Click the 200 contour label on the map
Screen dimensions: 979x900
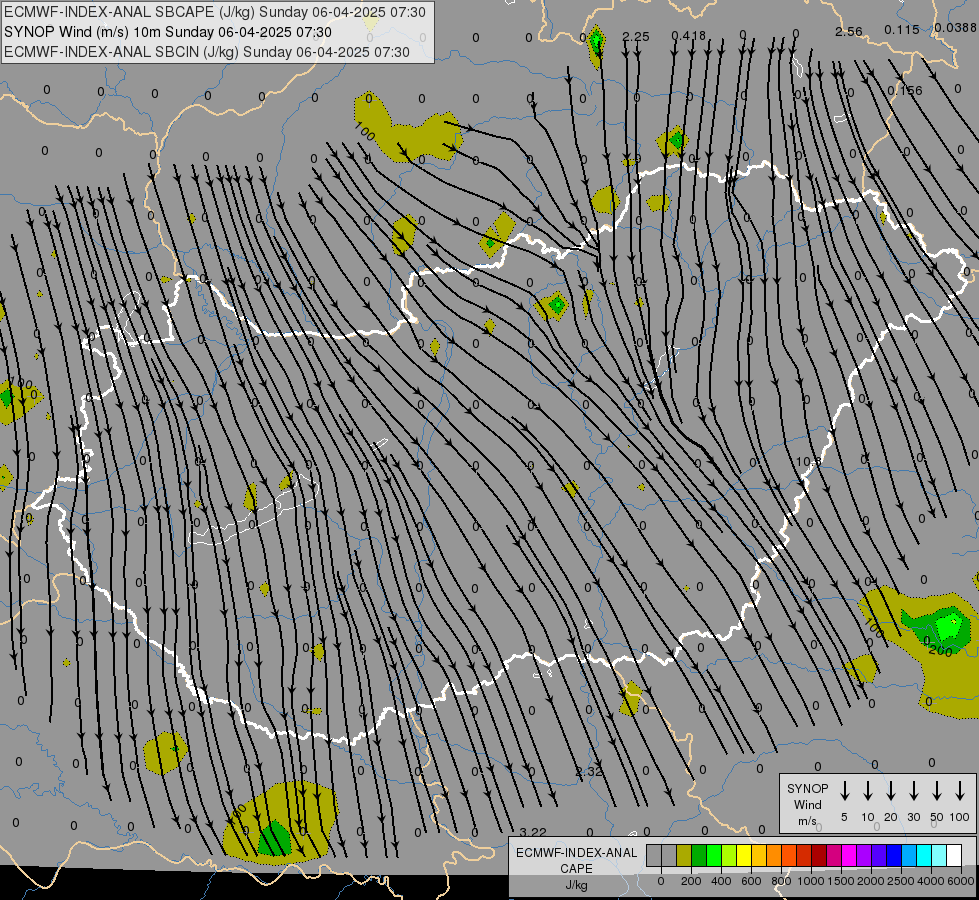tap(940, 651)
